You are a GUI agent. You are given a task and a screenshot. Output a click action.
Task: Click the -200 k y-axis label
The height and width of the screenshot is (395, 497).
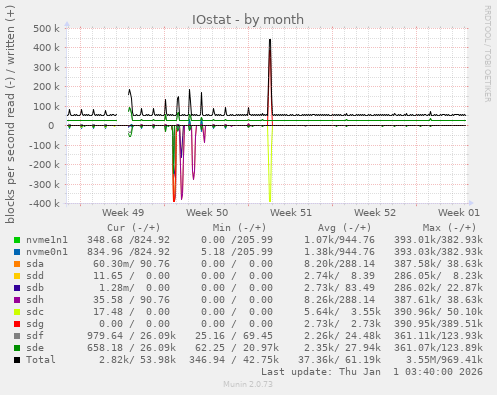point(44,165)
